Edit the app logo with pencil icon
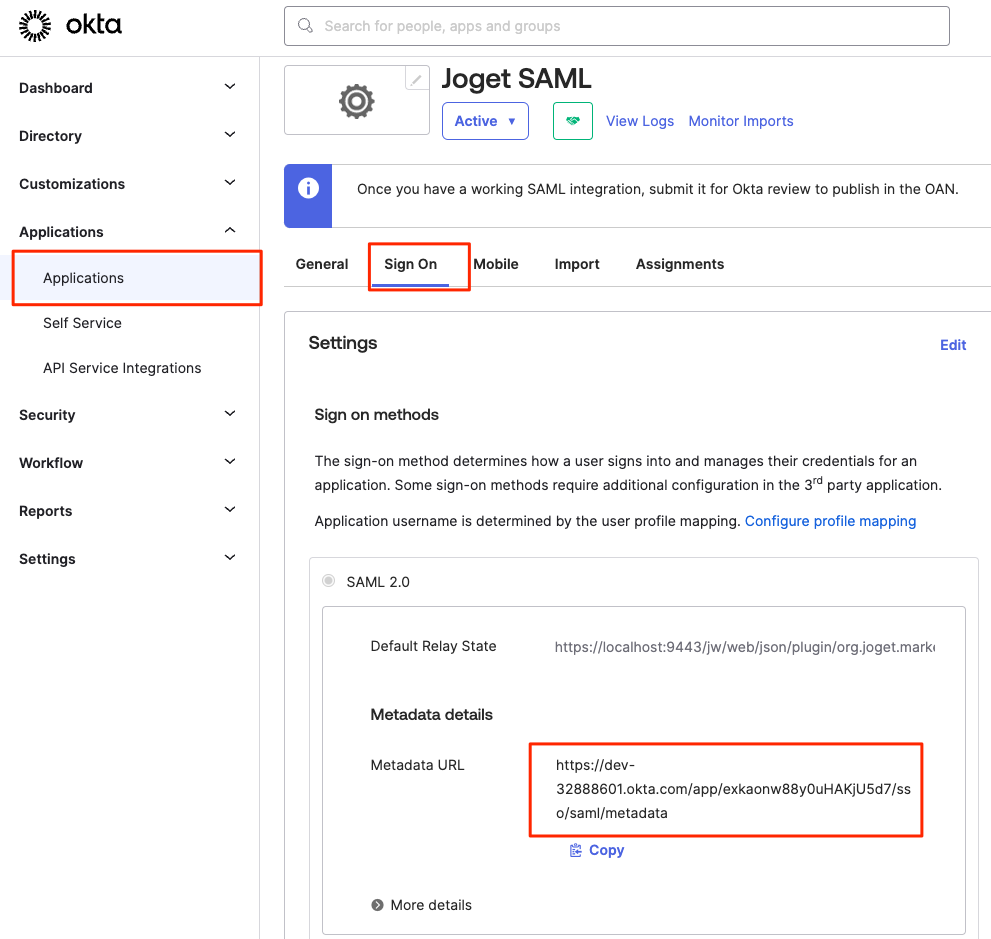This screenshot has height=939, width=991. (416, 80)
